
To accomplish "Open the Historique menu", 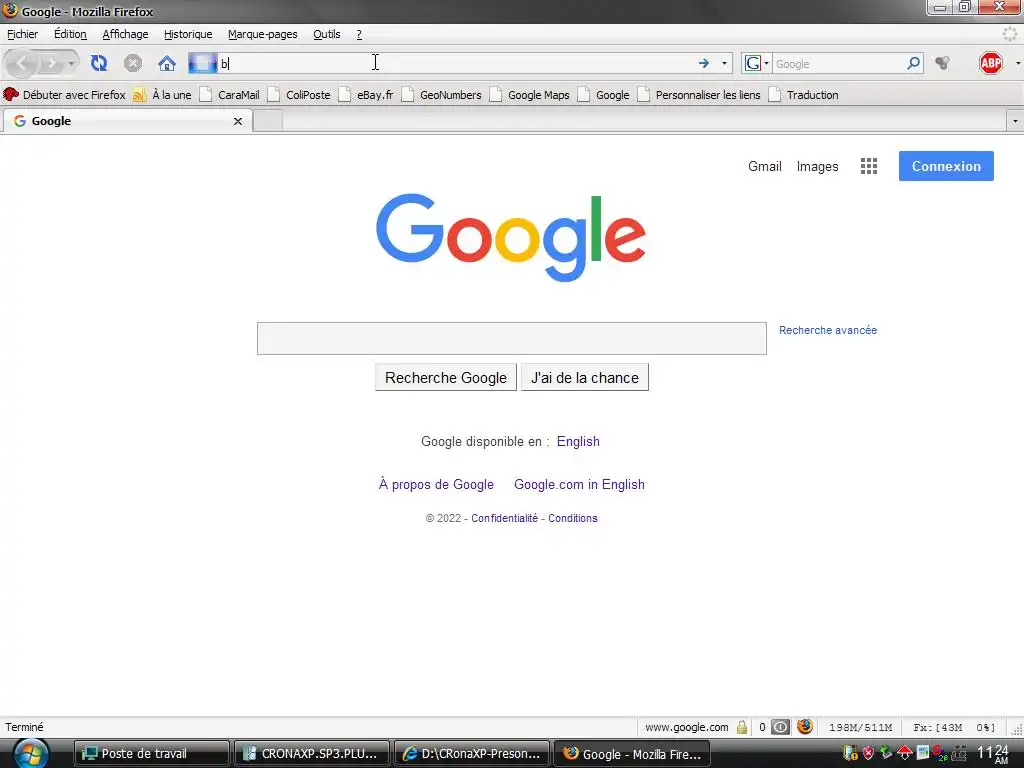I will point(187,34).
